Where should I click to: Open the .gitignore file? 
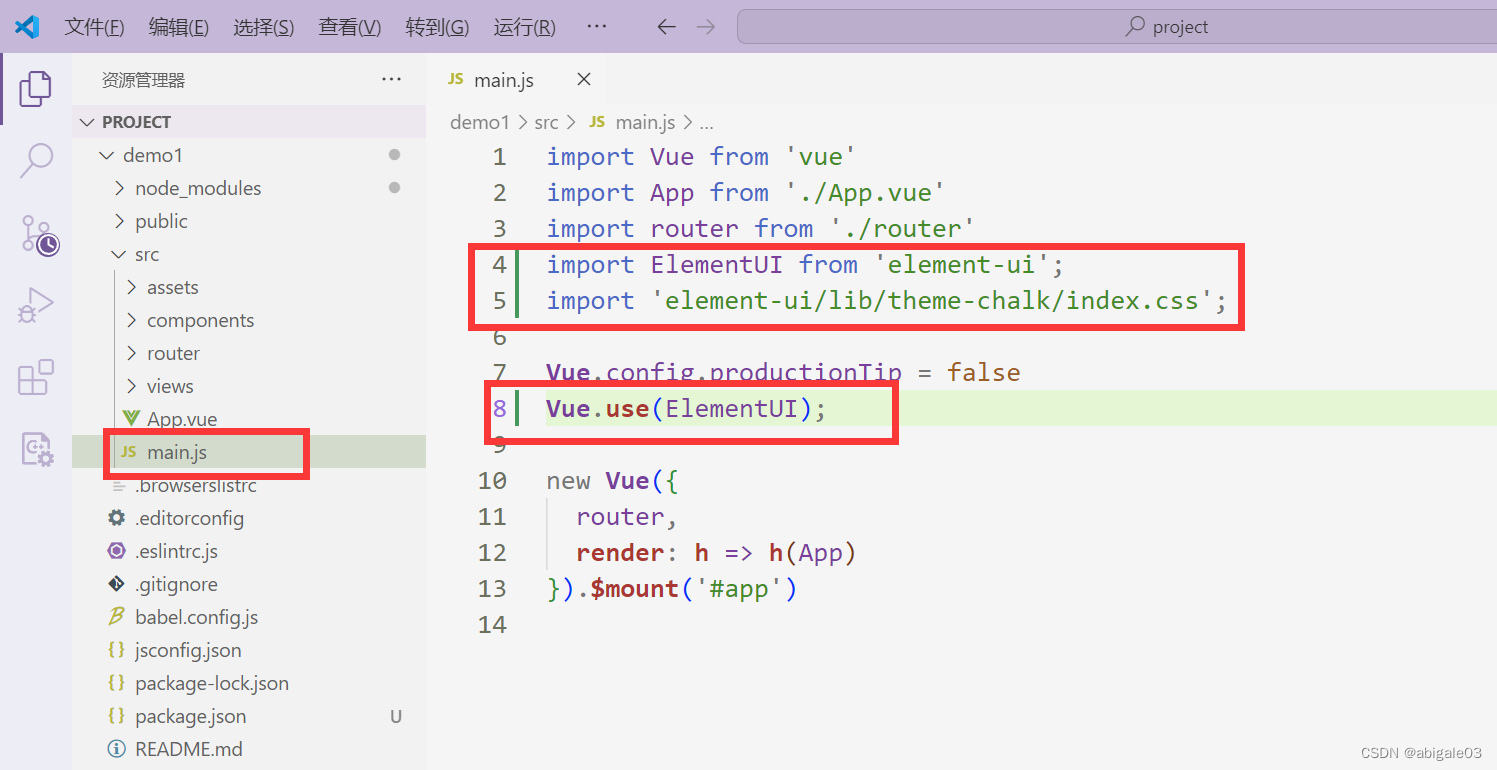pyautogui.click(x=249, y=584)
